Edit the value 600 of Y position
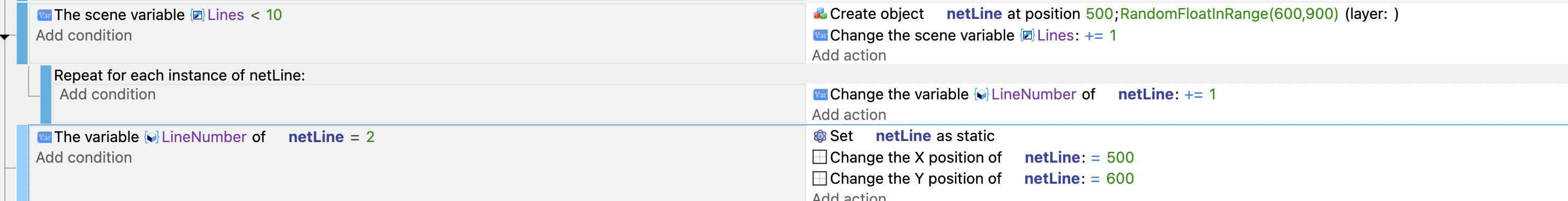Image resolution: width=1568 pixels, height=201 pixels. click(x=1120, y=178)
